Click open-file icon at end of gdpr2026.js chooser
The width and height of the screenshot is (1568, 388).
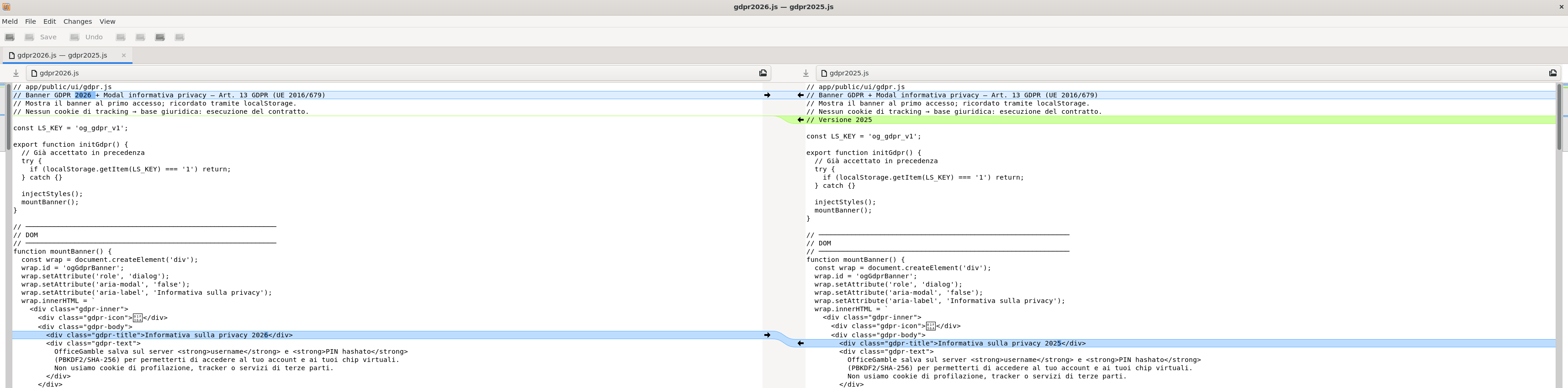coord(763,73)
